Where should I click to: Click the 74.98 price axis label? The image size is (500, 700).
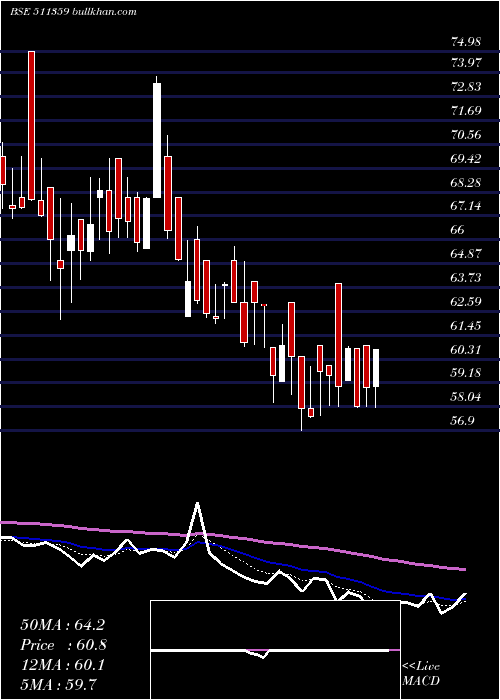point(466,42)
